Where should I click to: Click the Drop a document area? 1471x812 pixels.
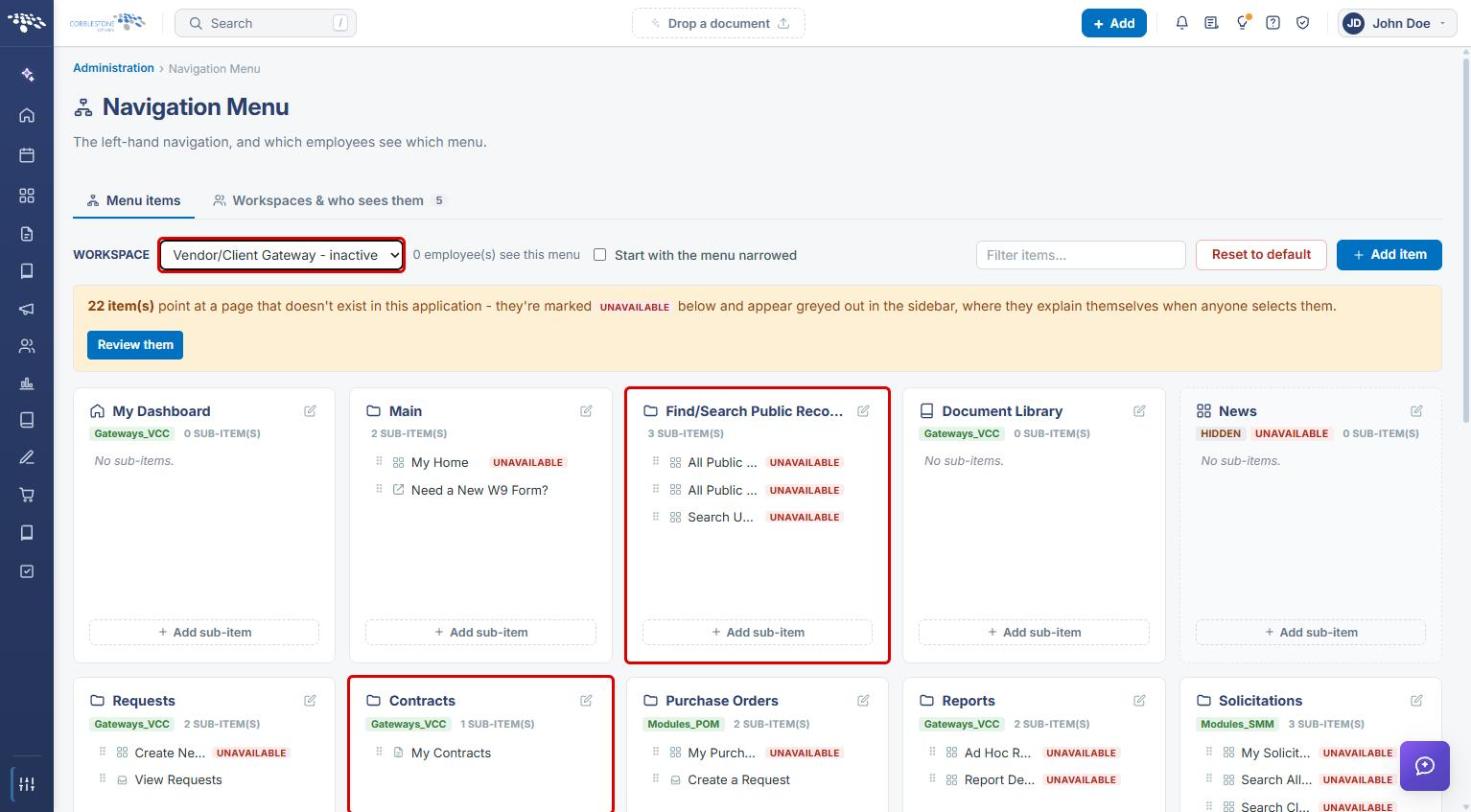pos(718,23)
